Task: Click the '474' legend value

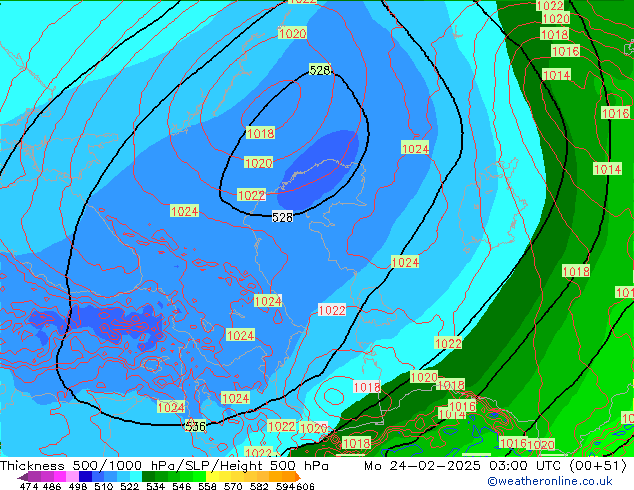Action: pyautogui.click(x=29, y=486)
